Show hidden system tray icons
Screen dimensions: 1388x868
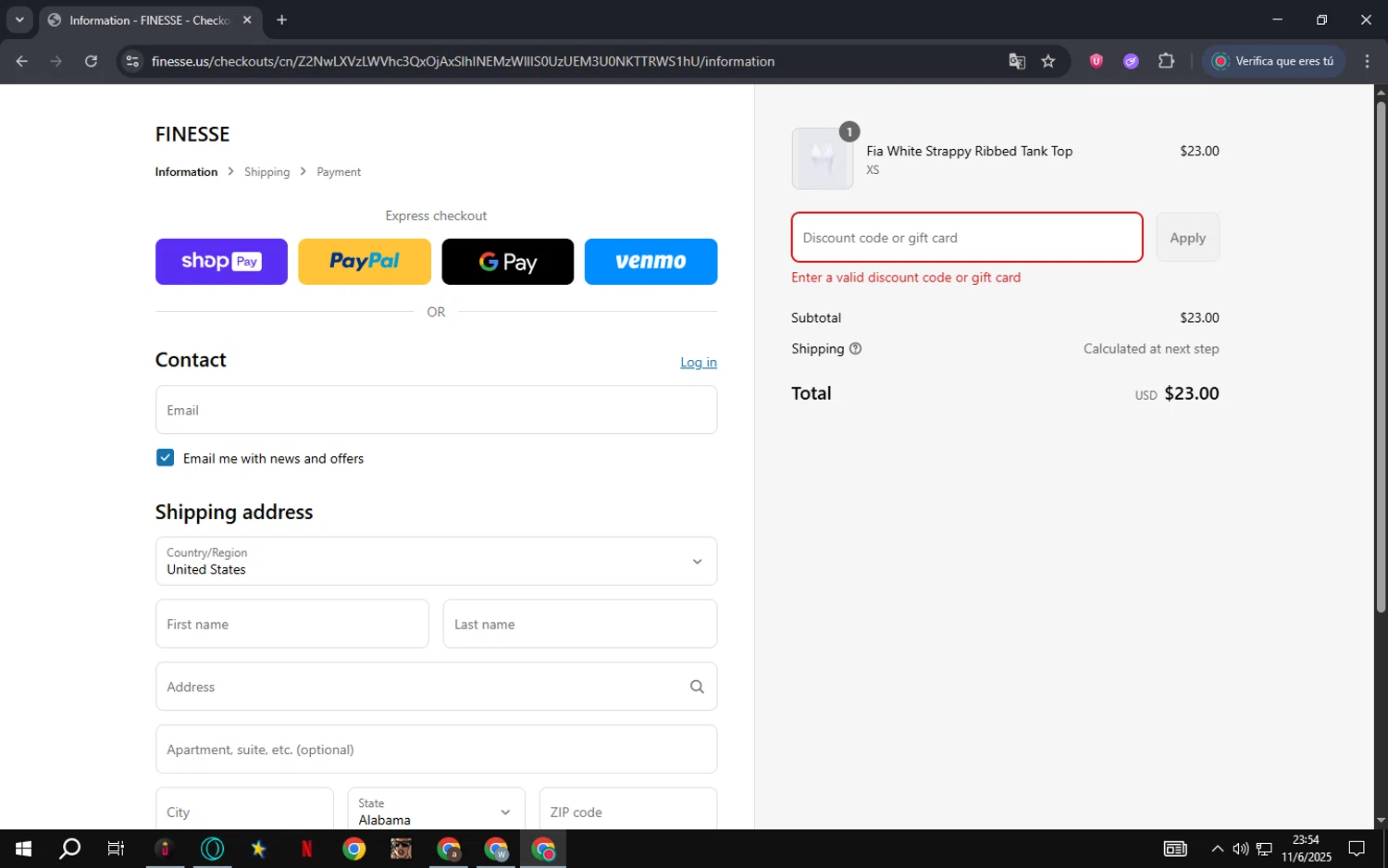(x=1217, y=849)
